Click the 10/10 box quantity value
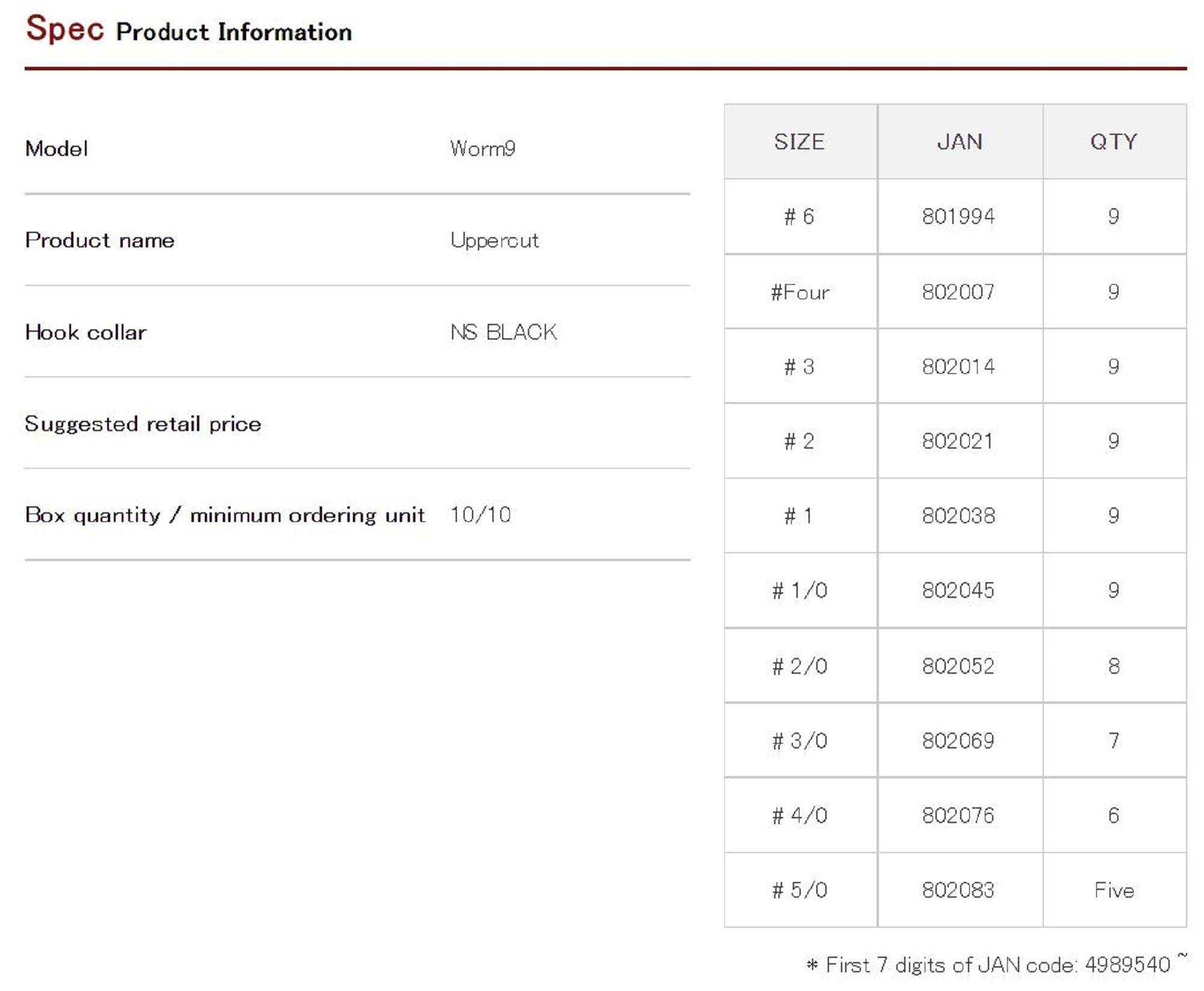The height and width of the screenshot is (991, 1204). [x=480, y=515]
